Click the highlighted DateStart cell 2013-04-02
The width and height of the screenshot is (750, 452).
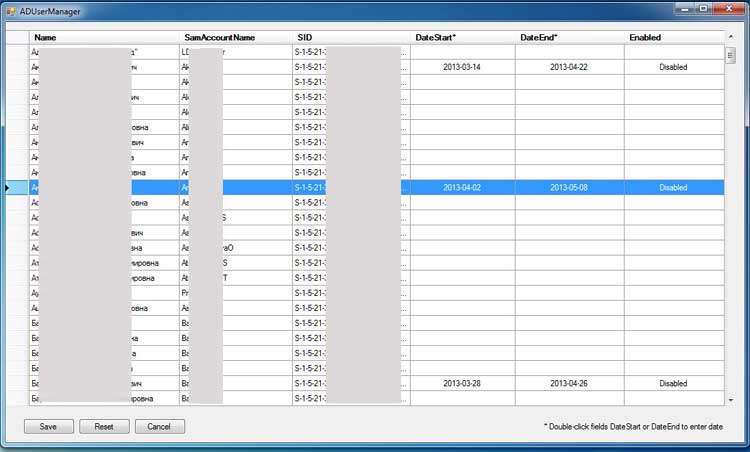pos(462,187)
